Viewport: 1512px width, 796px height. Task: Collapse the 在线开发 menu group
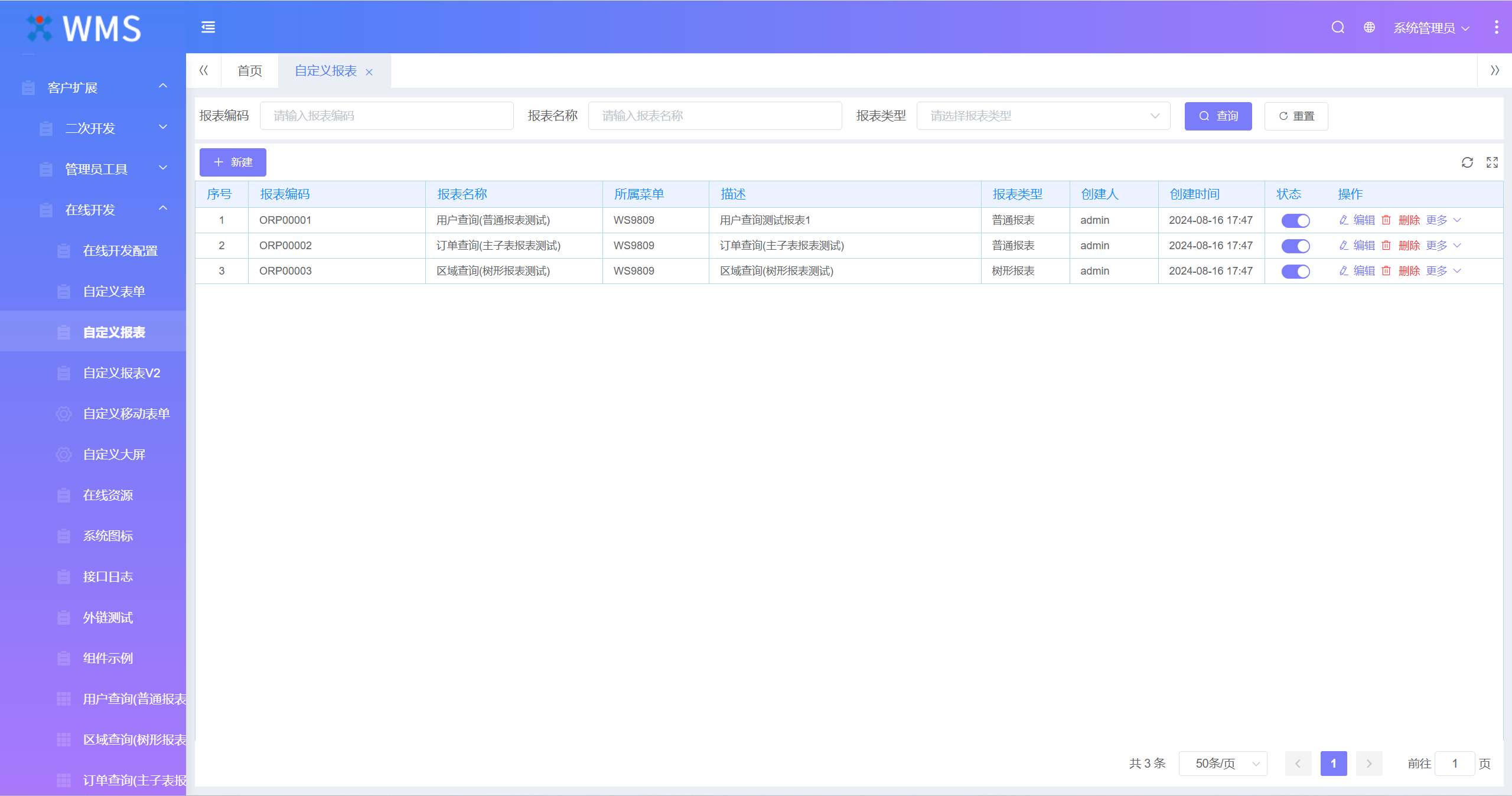point(93,210)
